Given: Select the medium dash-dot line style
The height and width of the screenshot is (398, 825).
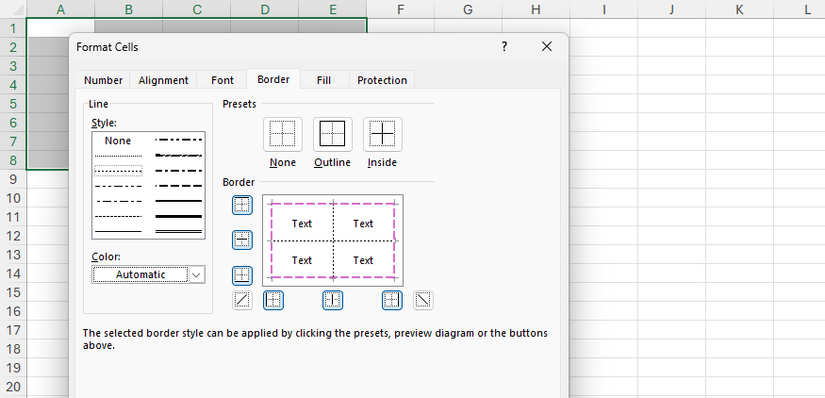Looking at the screenshot, I should [179, 171].
